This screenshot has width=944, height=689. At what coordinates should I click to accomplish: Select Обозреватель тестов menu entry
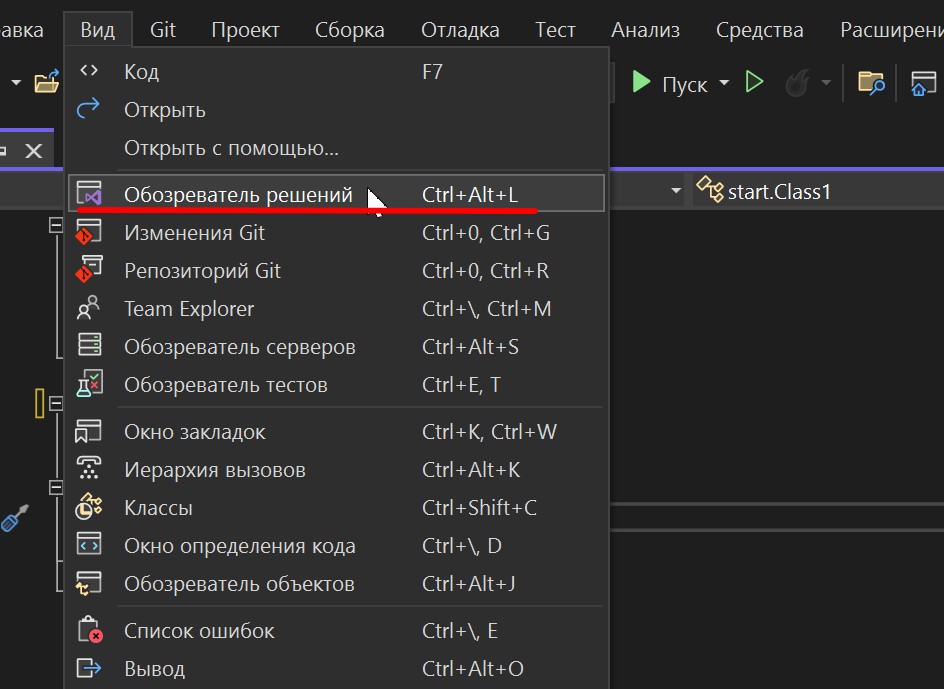(336, 384)
